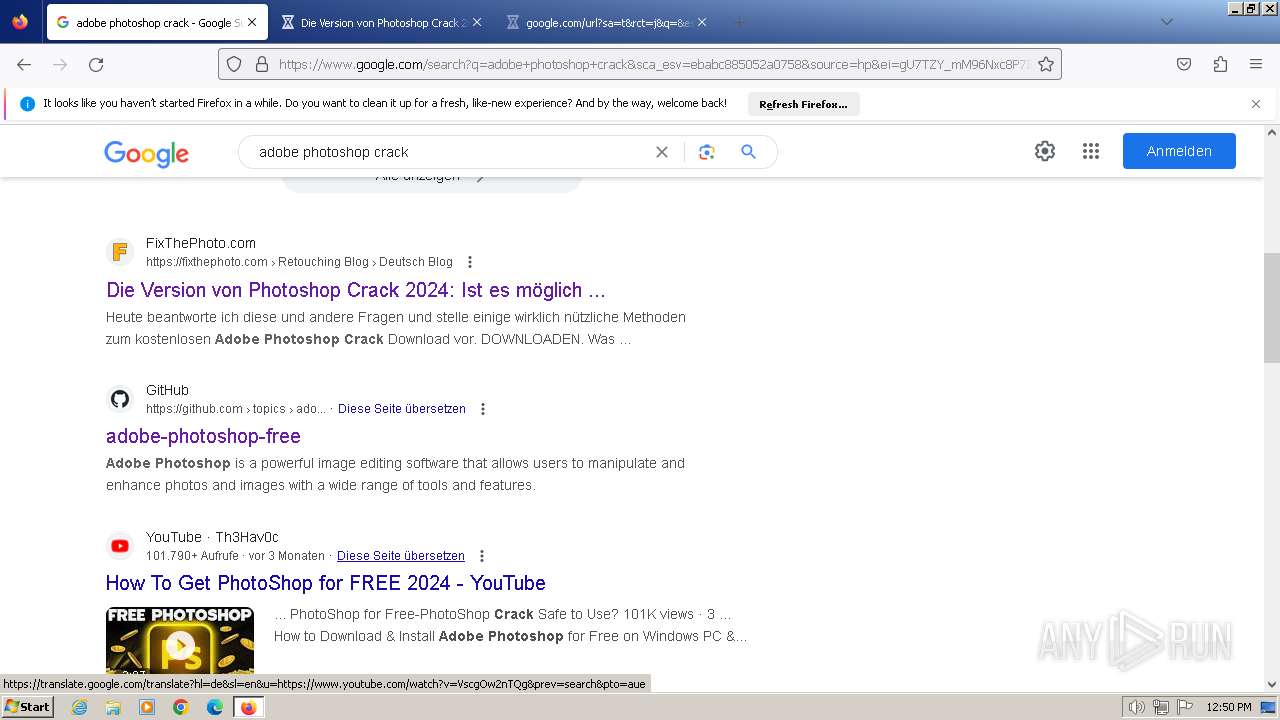Viewport: 1280px width, 720px height.
Task: Switch to the google.com/url tab
Action: [x=606, y=22]
